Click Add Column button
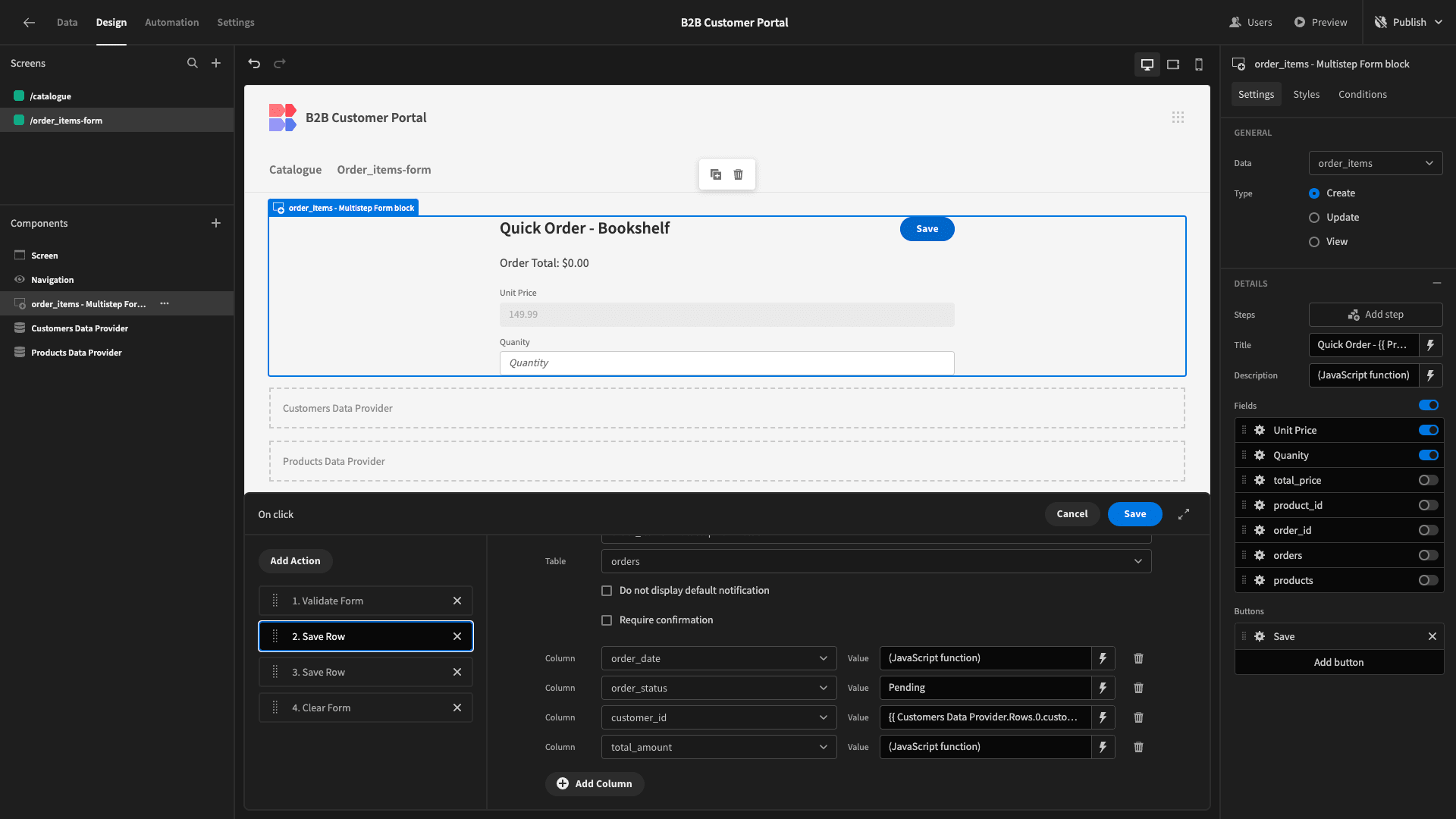 (595, 783)
